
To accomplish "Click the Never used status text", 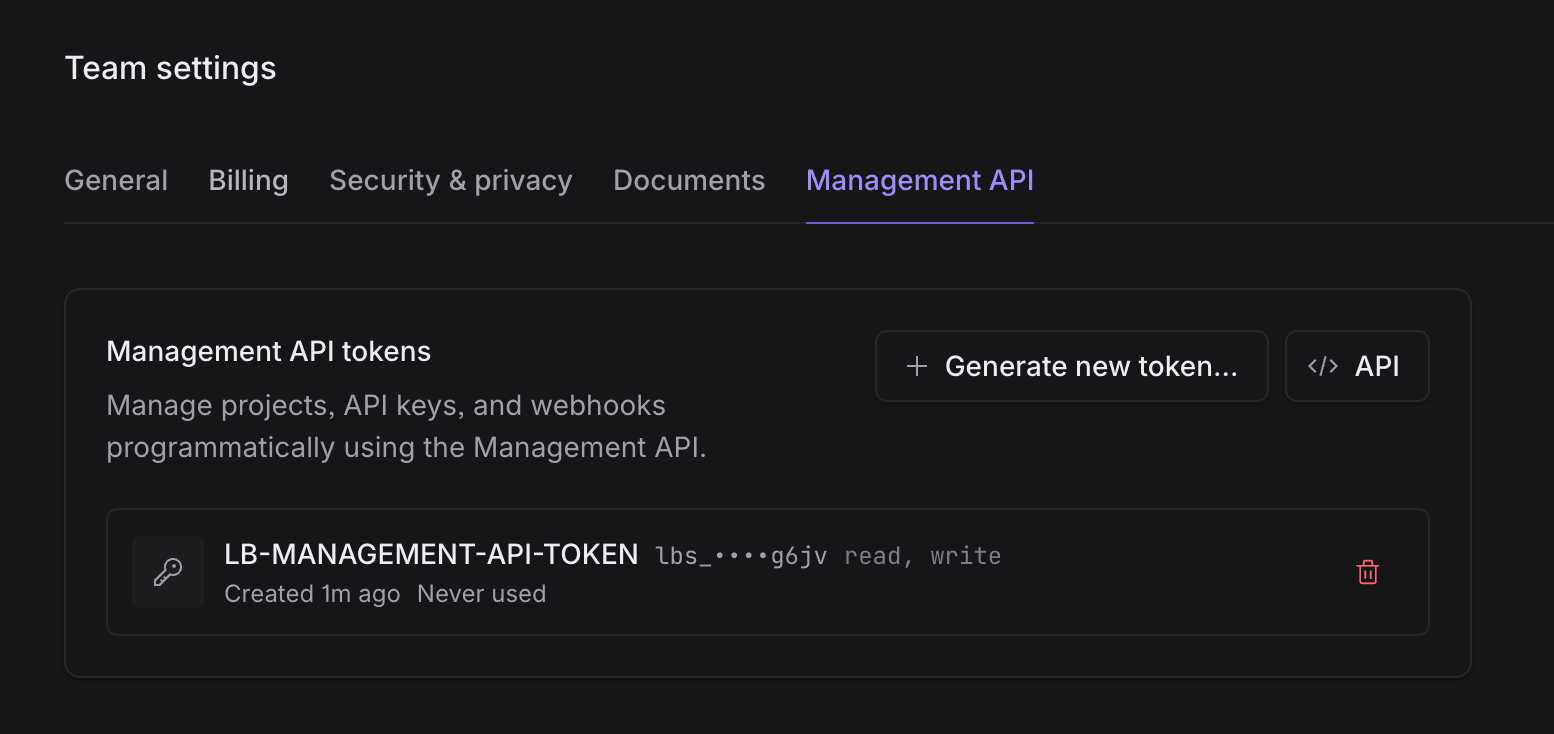I will pyautogui.click(x=481, y=593).
